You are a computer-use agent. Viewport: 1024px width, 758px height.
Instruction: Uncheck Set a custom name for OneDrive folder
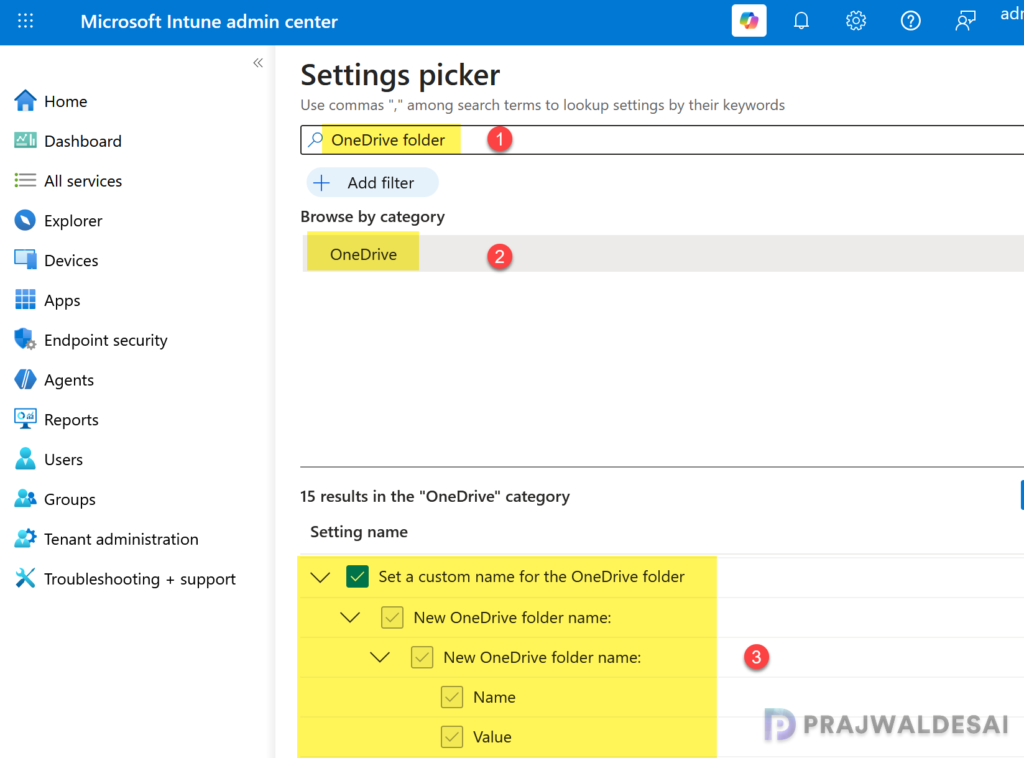click(x=357, y=576)
